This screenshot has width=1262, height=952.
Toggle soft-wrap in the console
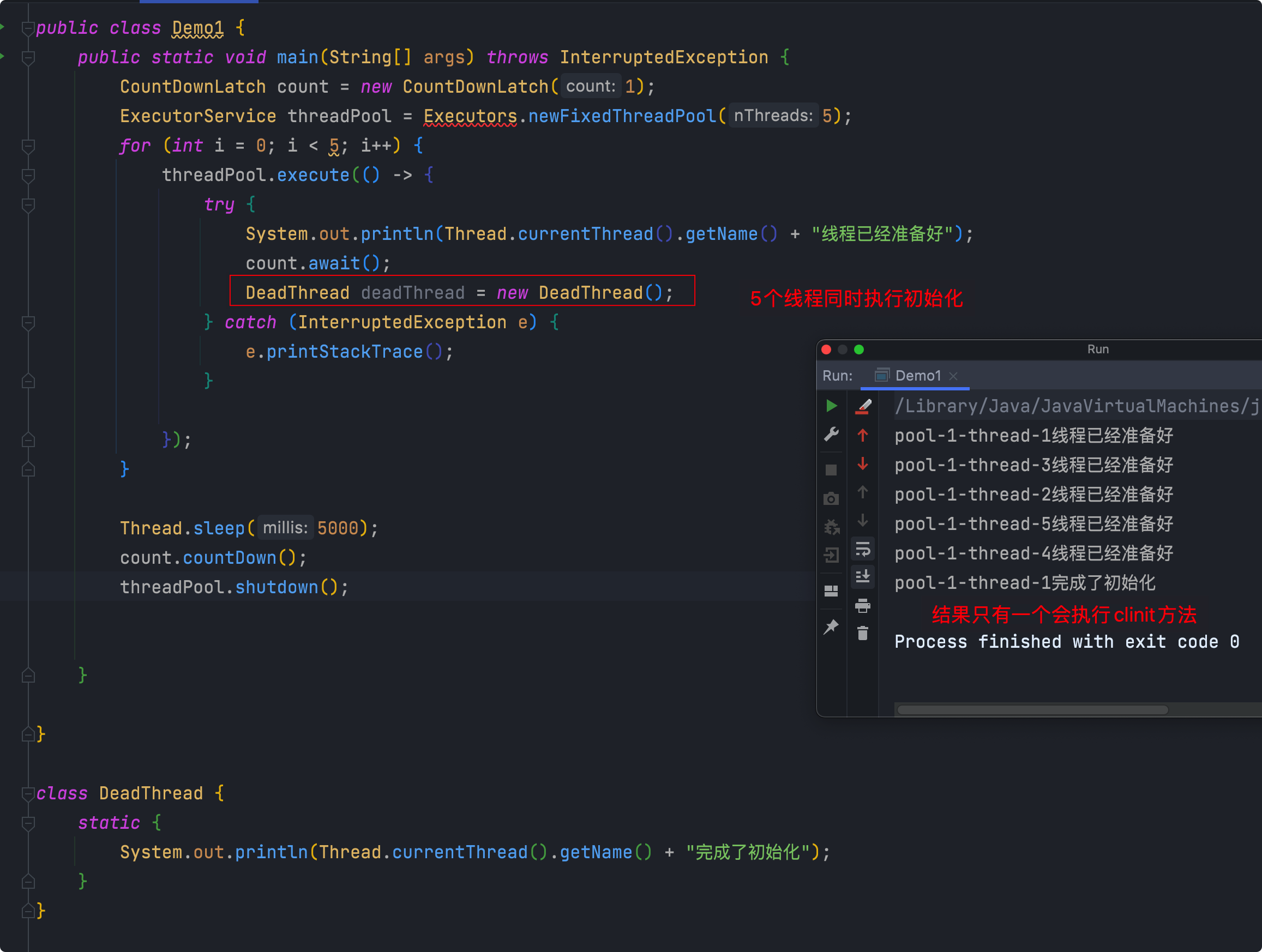[x=863, y=549]
